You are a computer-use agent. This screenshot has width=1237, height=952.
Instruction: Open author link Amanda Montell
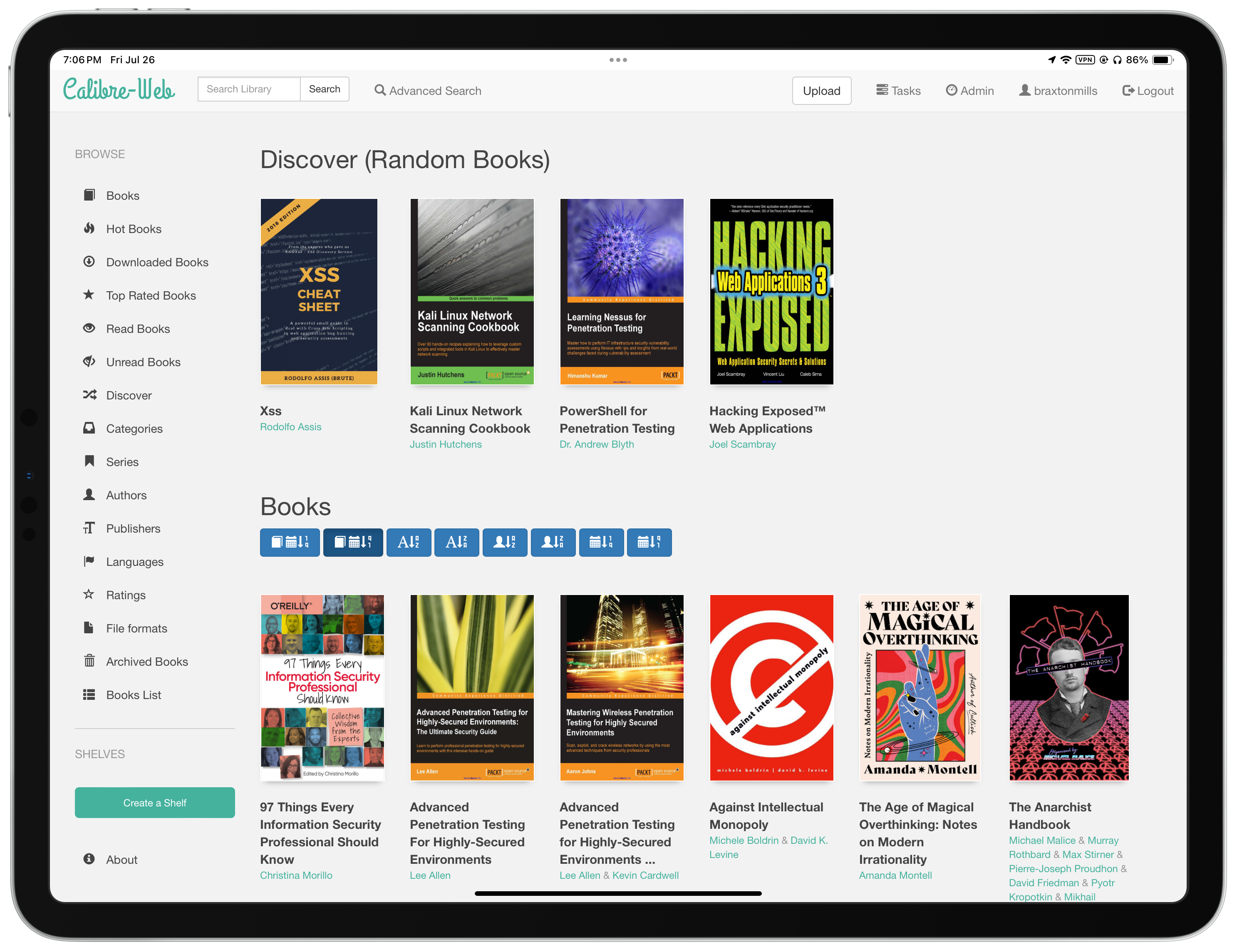pyautogui.click(x=895, y=875)
